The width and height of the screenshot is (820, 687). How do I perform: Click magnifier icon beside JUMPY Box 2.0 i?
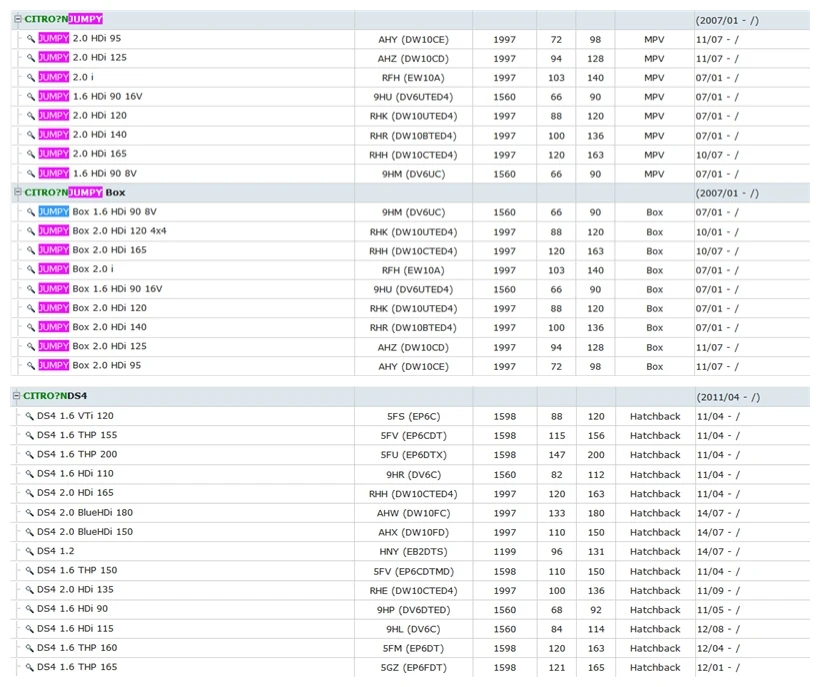click(x=31, y=269)
